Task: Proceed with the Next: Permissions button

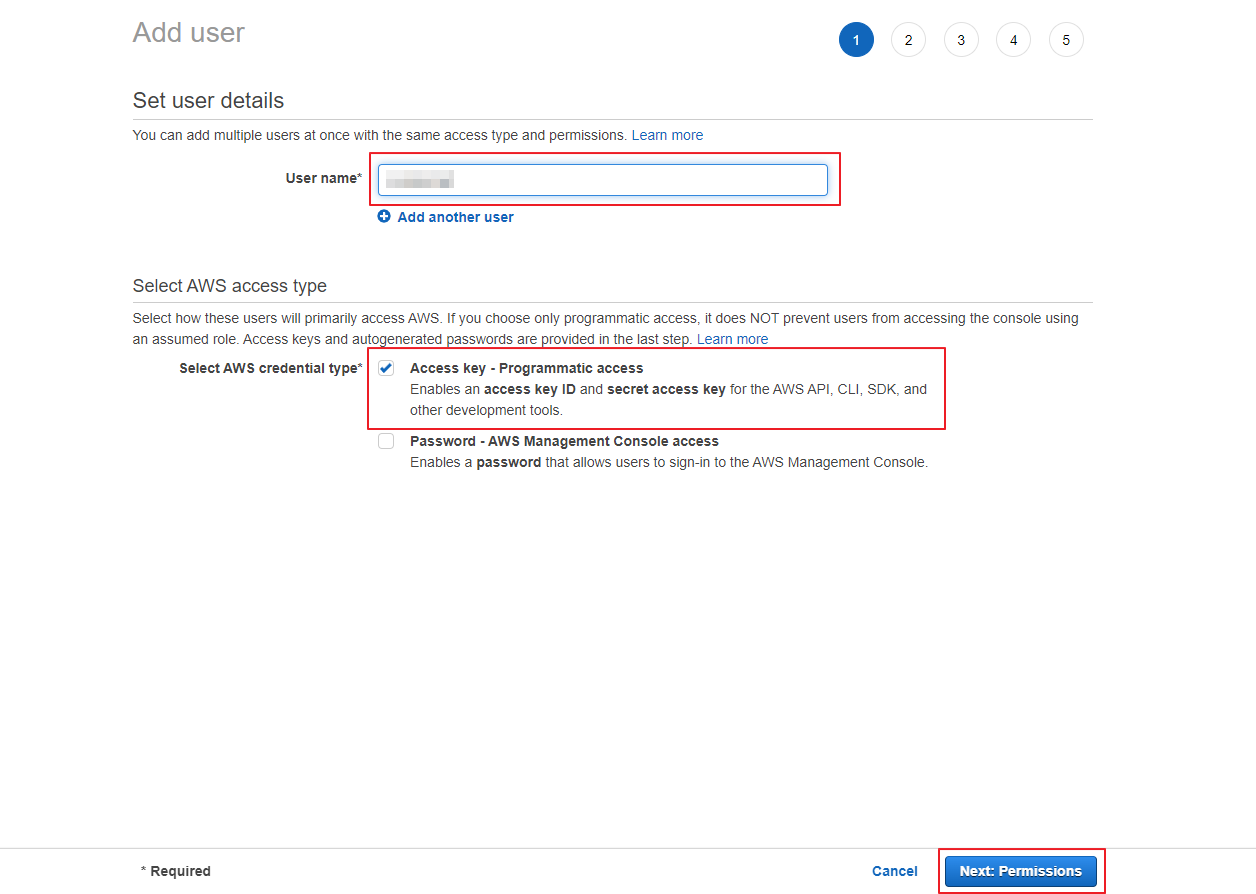Action: [1020, 871]
